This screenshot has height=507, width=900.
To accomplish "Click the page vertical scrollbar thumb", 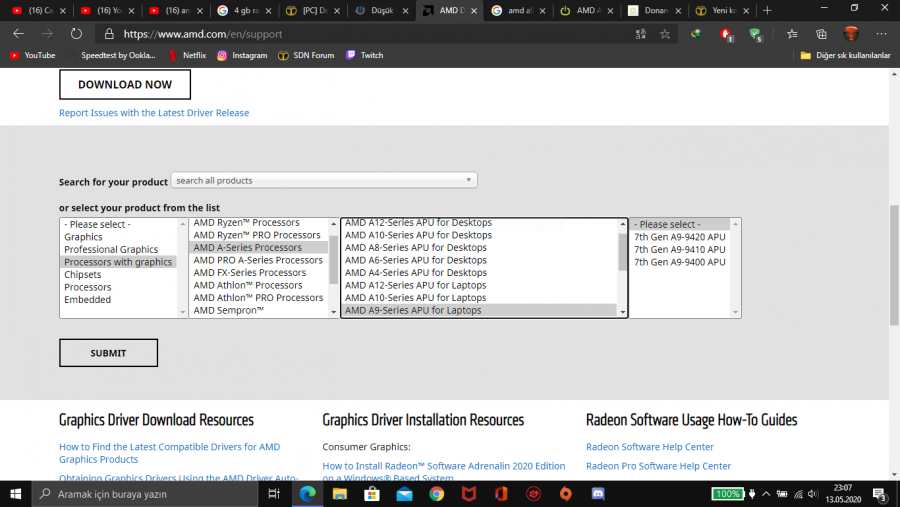I will 894,265.
